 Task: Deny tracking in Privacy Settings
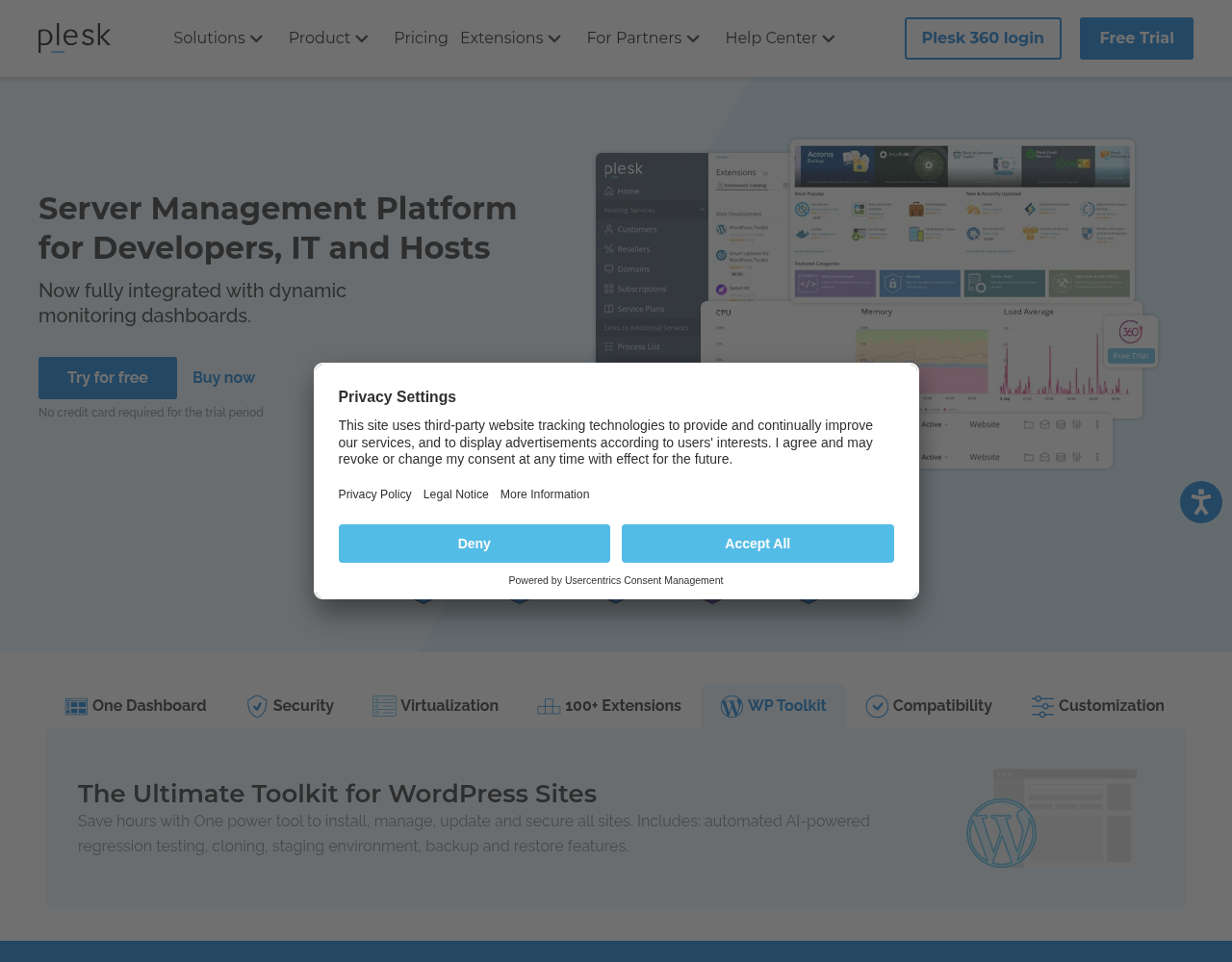click(x=475, y=544)
